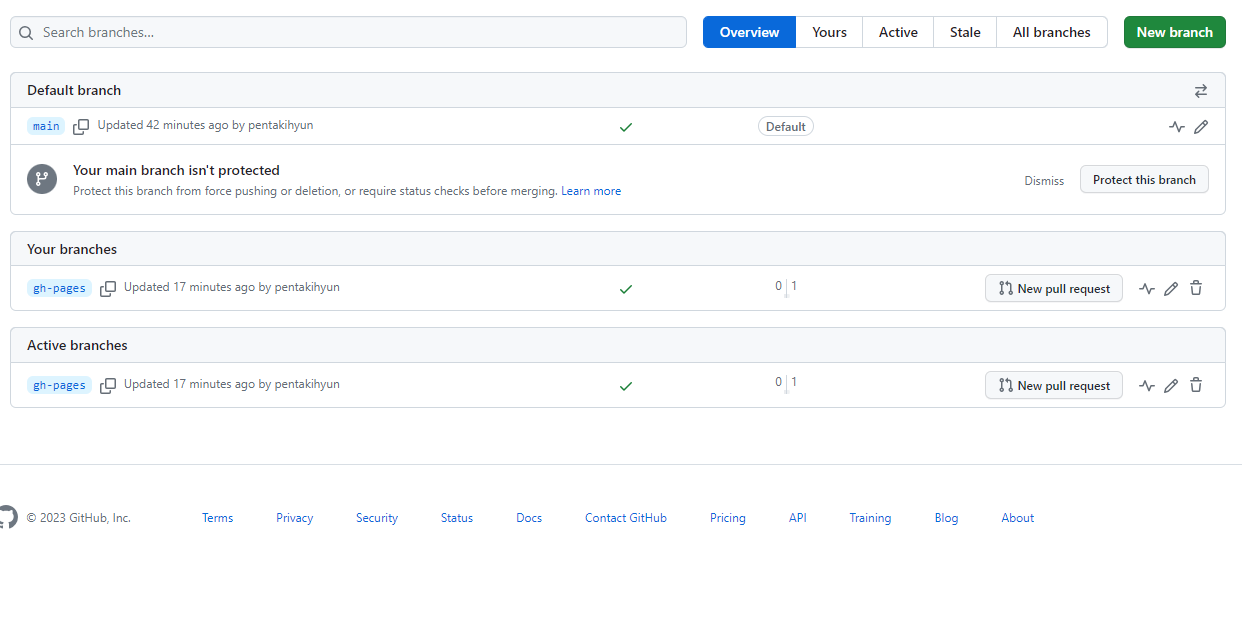Open Learn more link about protection
Image resolution: width=1252 pixels, height=625 pixels.
click(x=591, y=191)
